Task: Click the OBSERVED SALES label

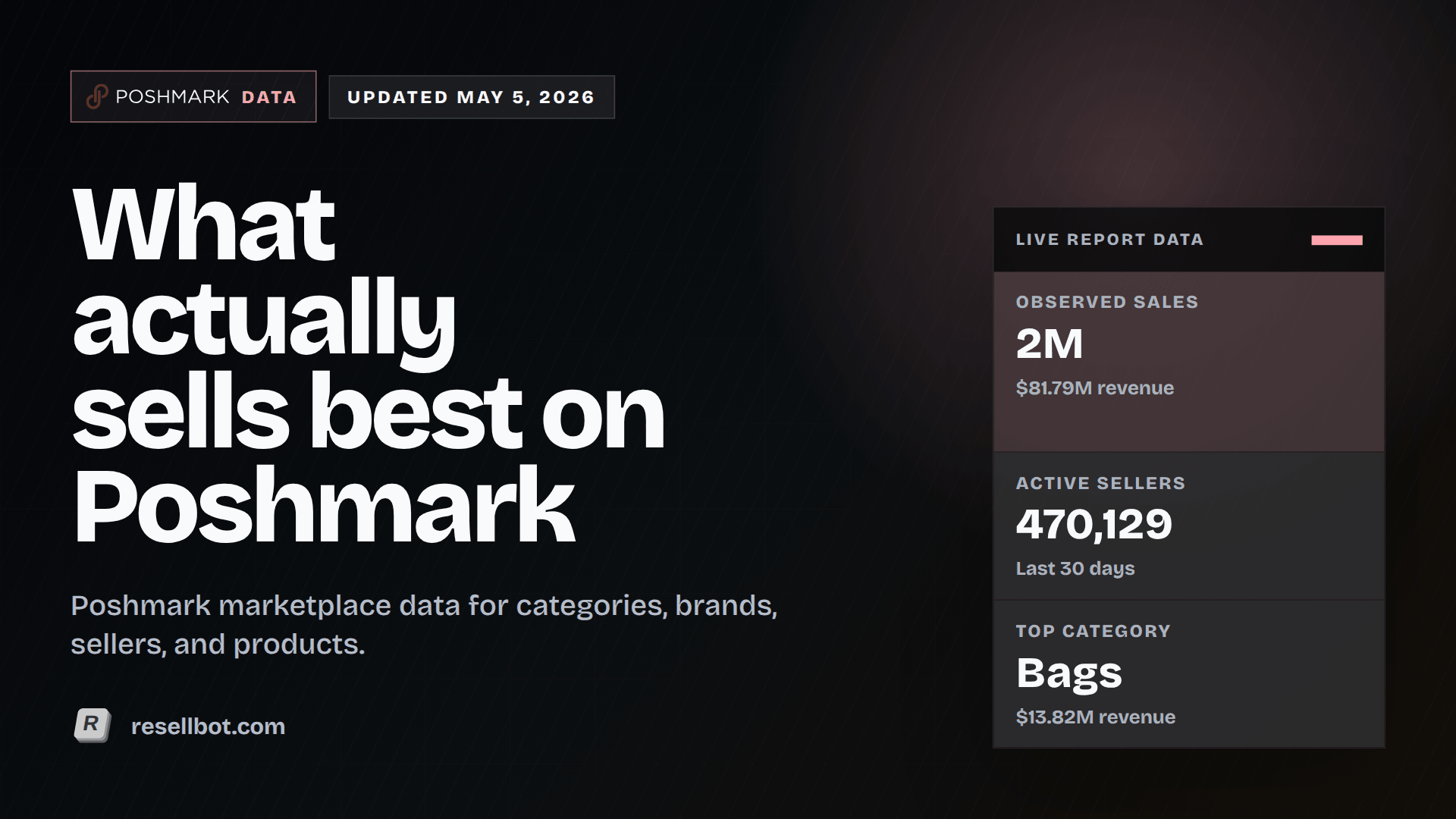Action: (x=1107, y=302)
